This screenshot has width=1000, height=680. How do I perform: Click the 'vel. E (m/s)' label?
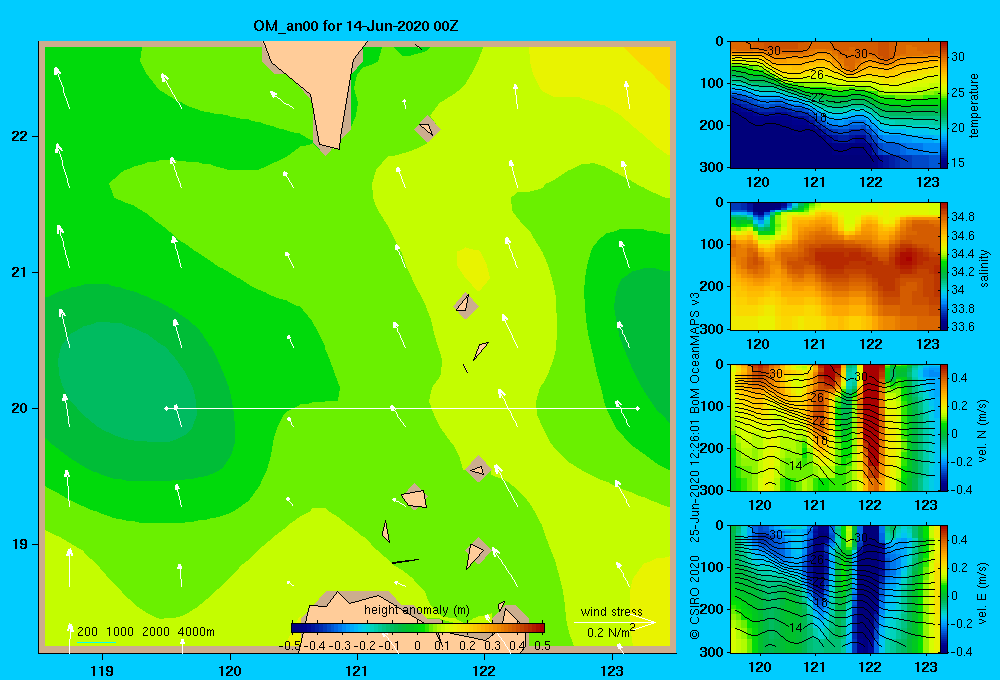[982, 592]
